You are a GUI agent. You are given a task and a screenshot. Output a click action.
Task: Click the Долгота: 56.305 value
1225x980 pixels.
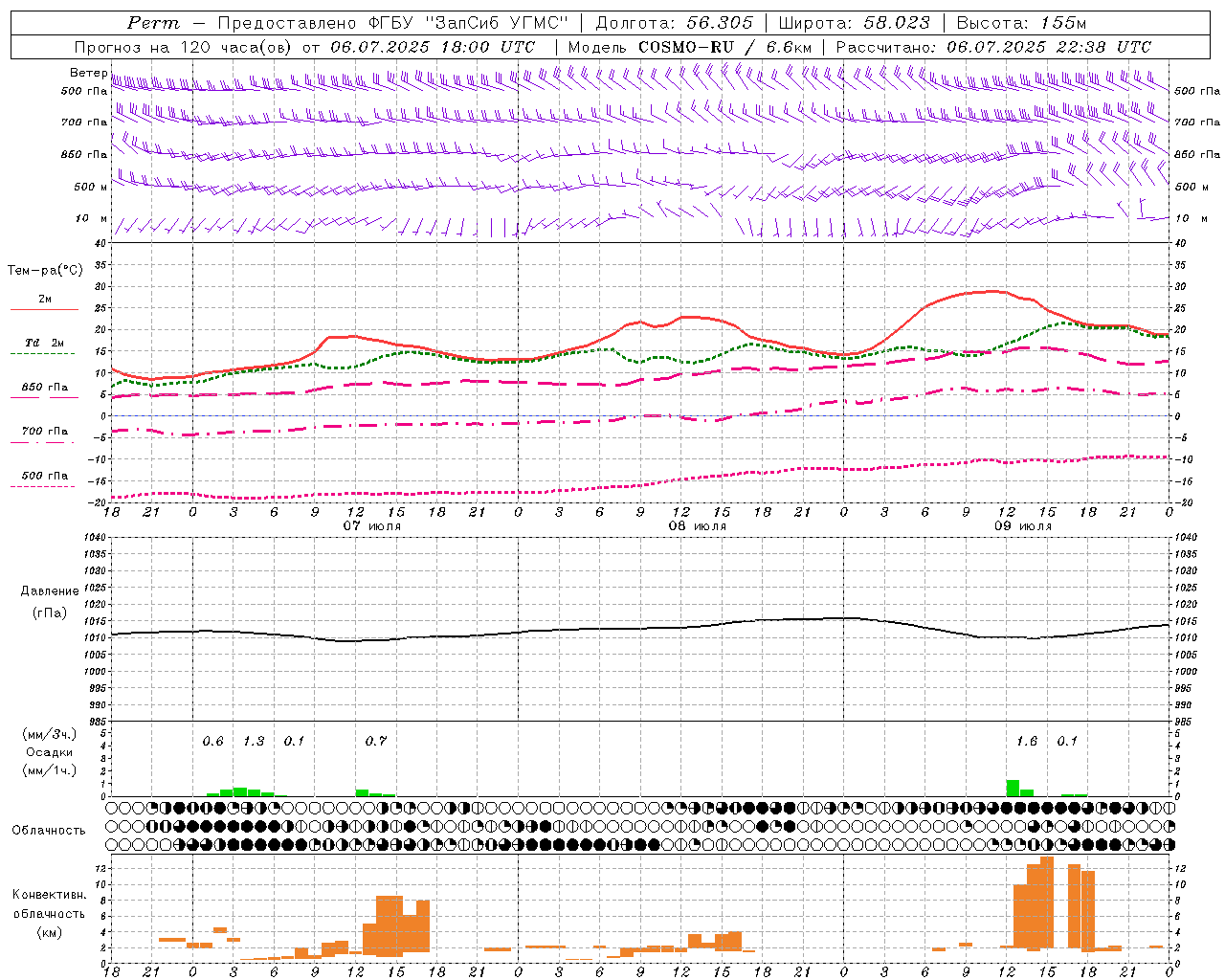(674, 23)
